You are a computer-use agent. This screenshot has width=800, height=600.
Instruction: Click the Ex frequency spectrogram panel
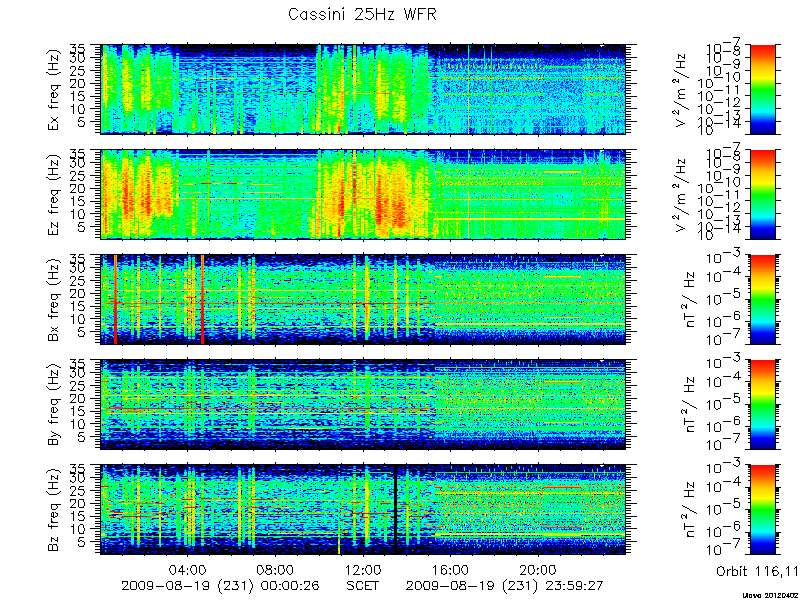coord(364,89)
